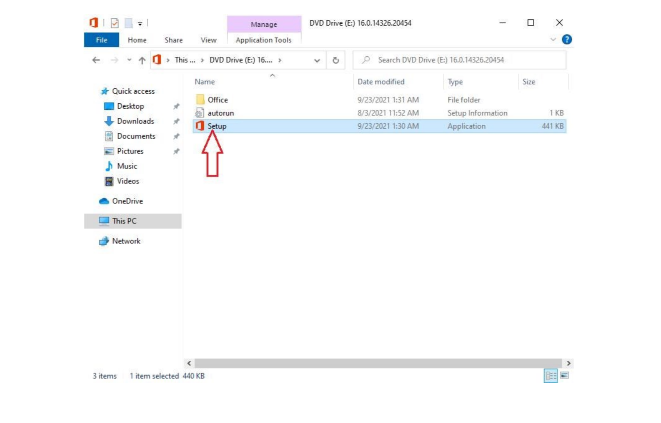The height and width of the screenshot is (423, 661).
Task: Click DVD Drive (E:) breadcrumb segment
Action: coord(241,60)
